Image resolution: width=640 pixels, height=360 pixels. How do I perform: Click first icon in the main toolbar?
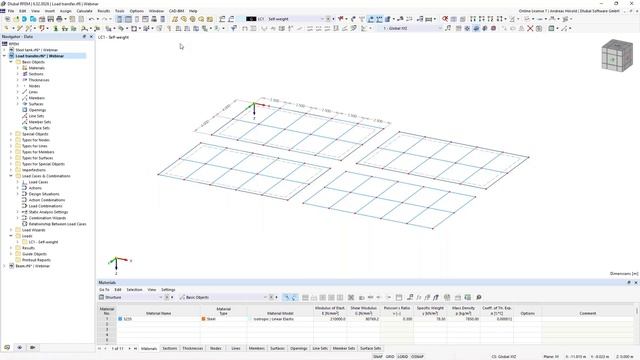[7, 19]
